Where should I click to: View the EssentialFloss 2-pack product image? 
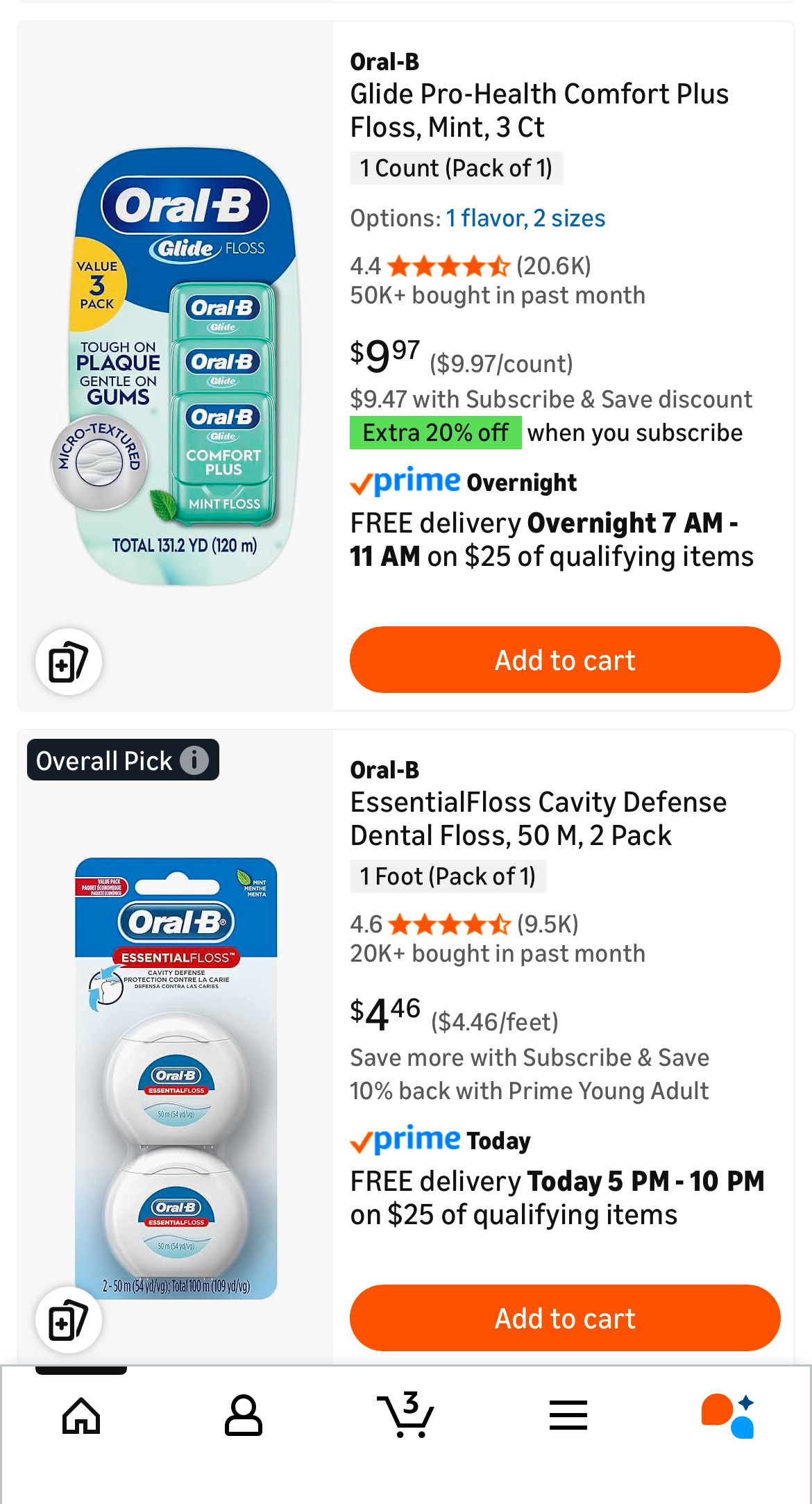click(176, 1076)
